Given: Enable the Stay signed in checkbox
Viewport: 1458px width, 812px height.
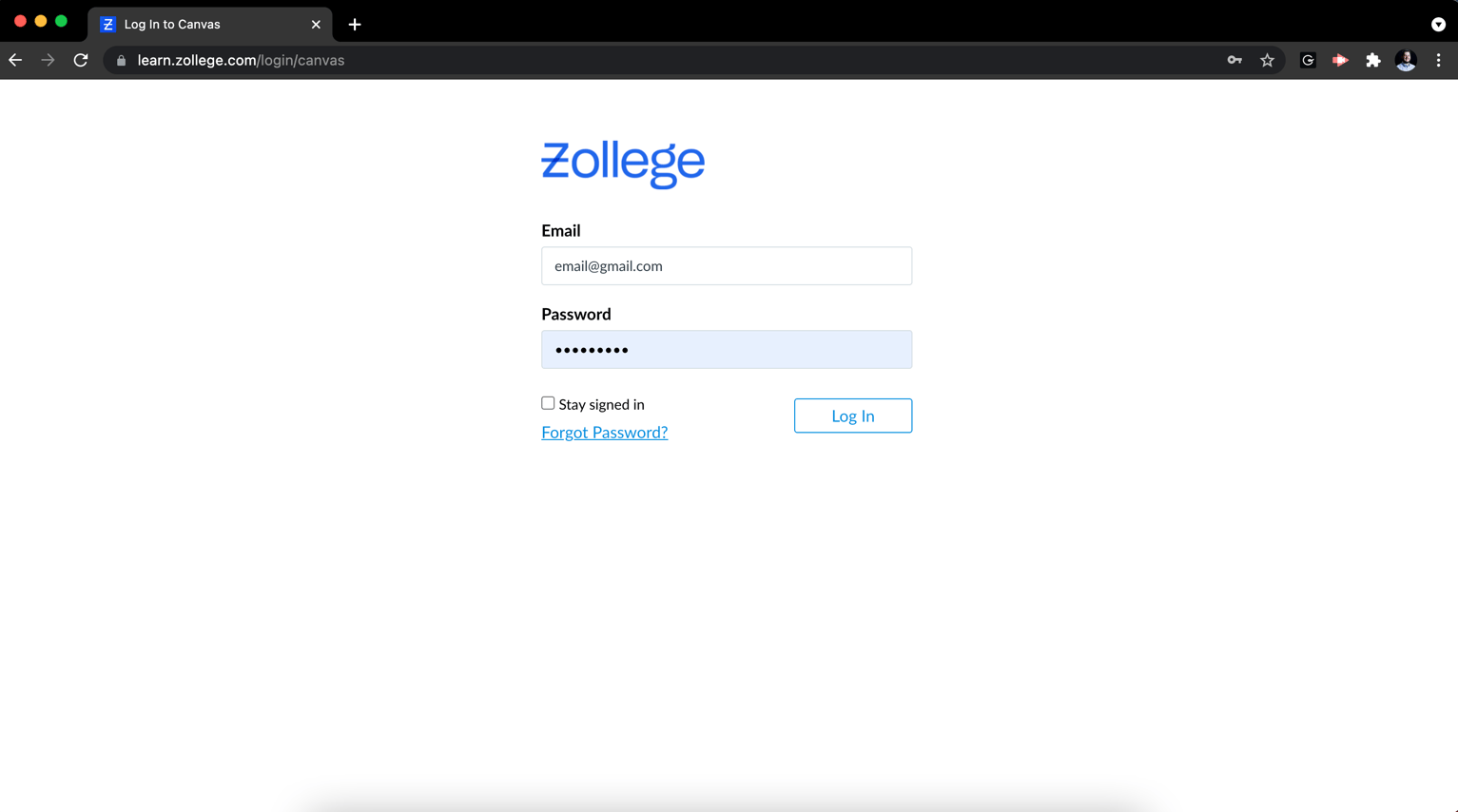Looking at the screenshot, I should [548, 402].
